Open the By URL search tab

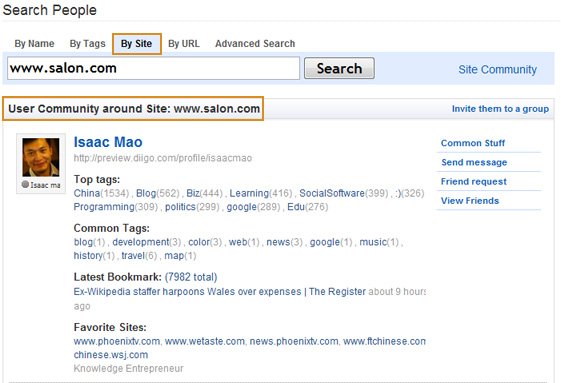click(184, 44)
